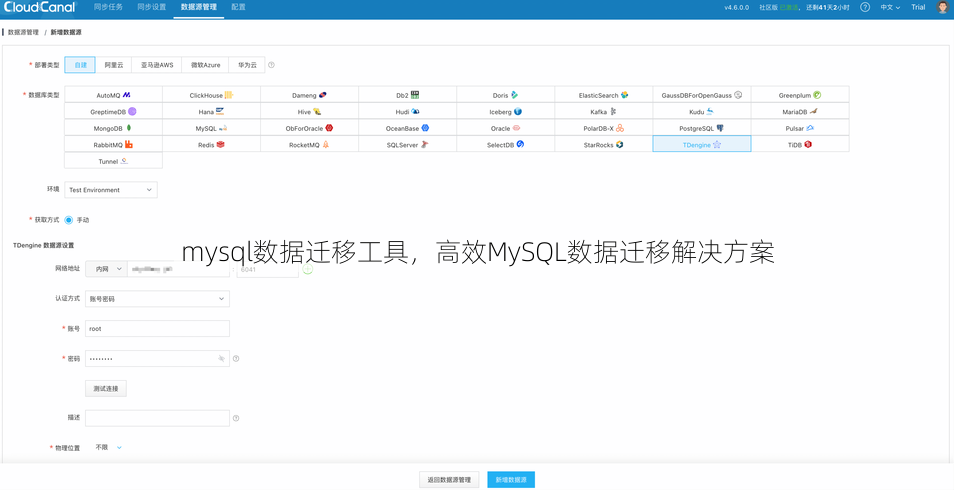The image size is (954, 490).
Task: Choose MongoDB database tile
Action: (x=113, y=127)
